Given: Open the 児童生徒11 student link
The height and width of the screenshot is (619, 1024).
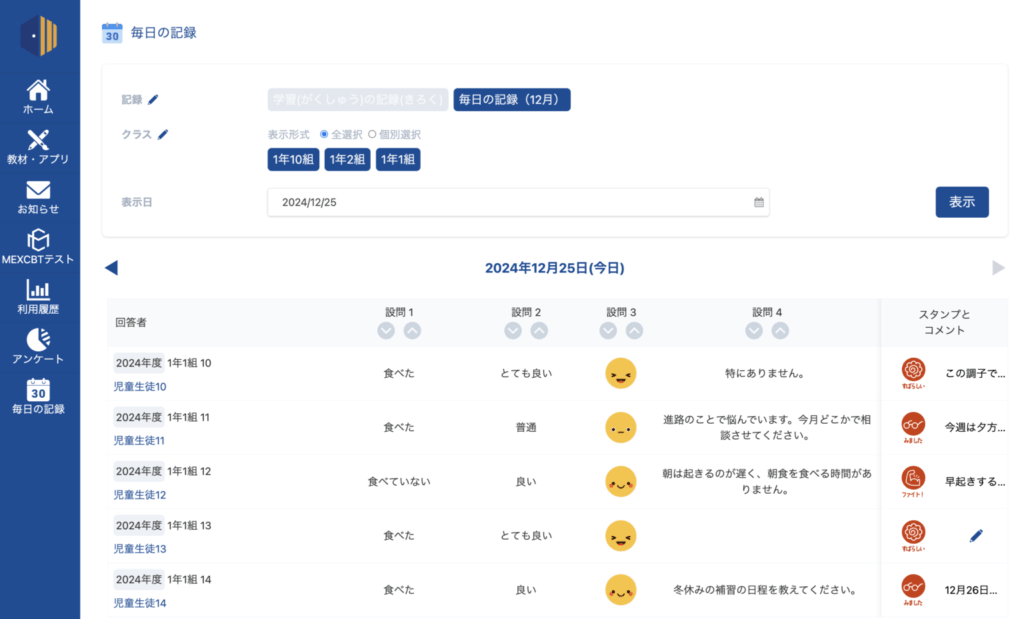Looking at the screenshot, I should (140, 441).
